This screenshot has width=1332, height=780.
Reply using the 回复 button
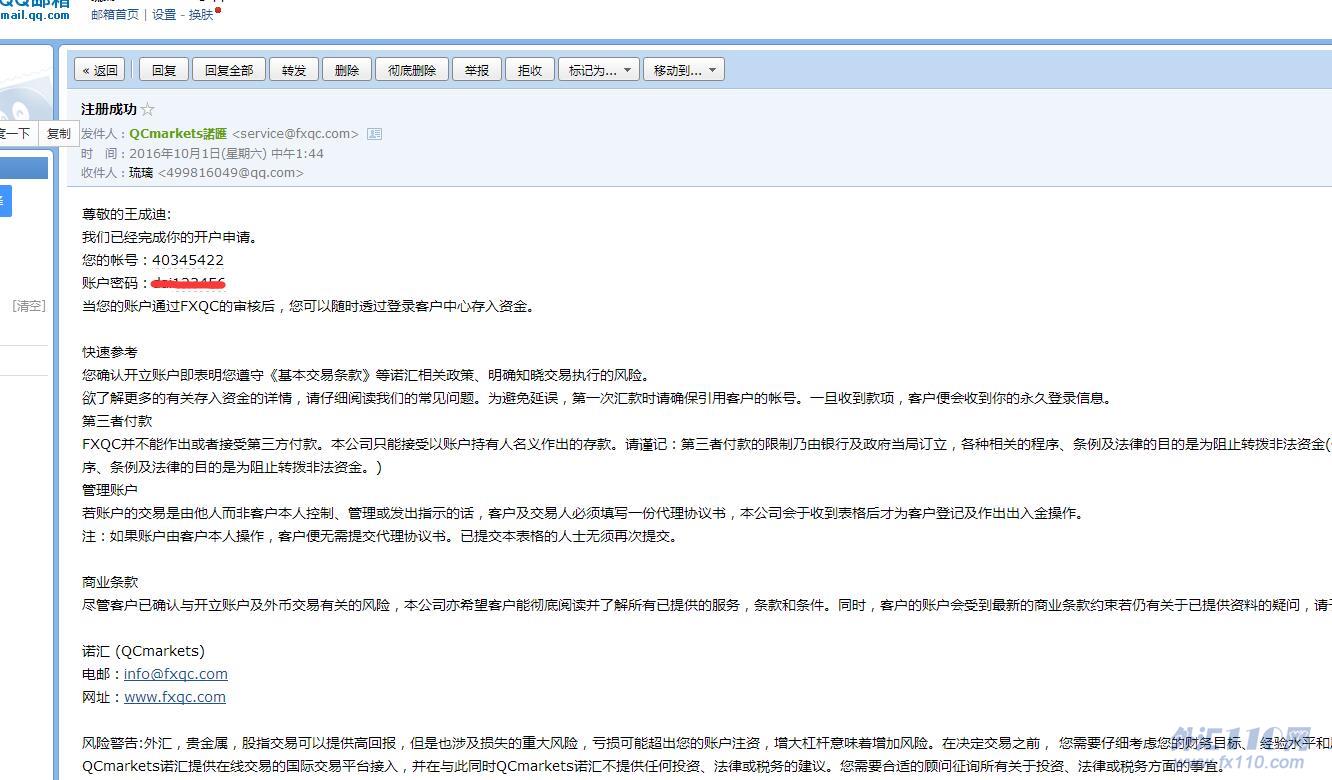[x=164, y=70]
